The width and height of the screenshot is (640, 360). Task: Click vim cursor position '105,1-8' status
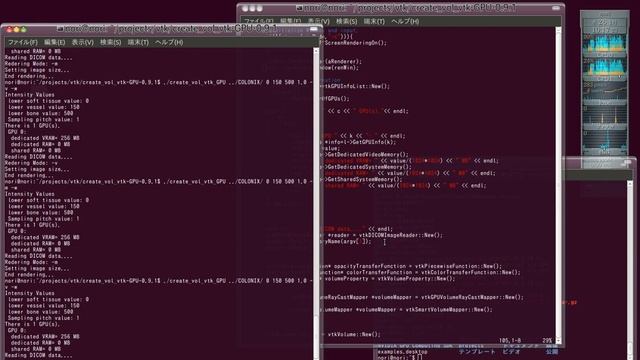click(510, 340)
